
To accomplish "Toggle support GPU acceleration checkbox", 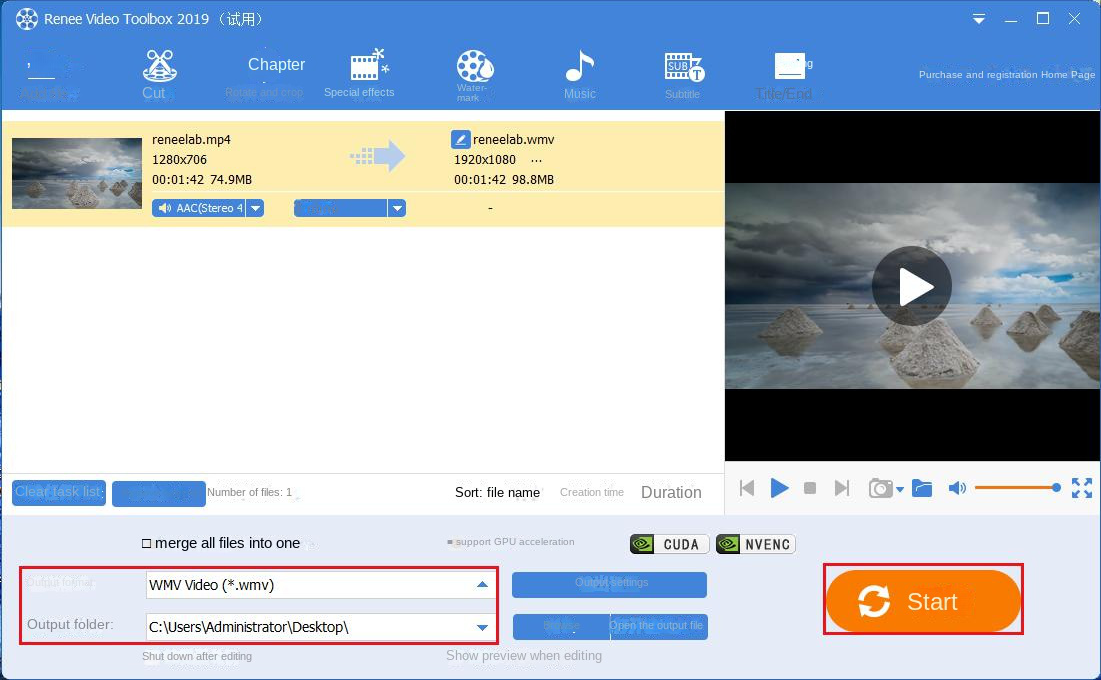I will pos(451,543).
